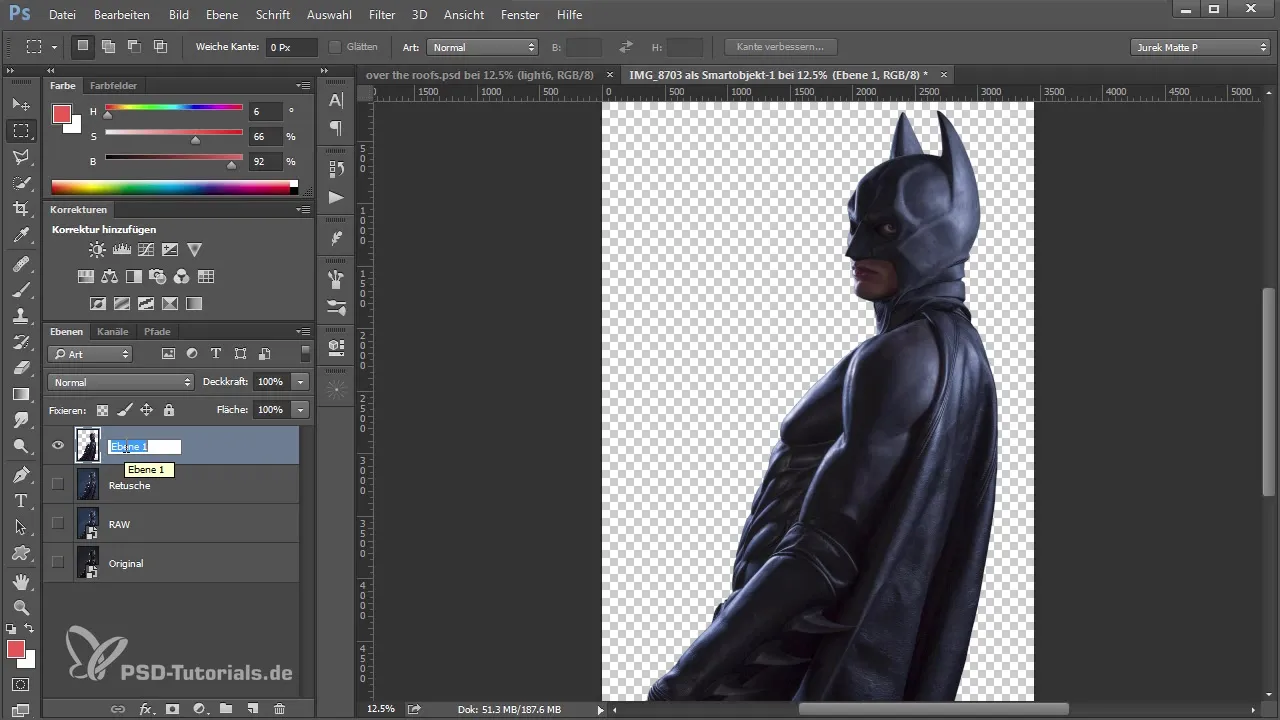1280x720 pixels.
Task: Create new adjustment layer from Layers panel
Action: [199, 709]
